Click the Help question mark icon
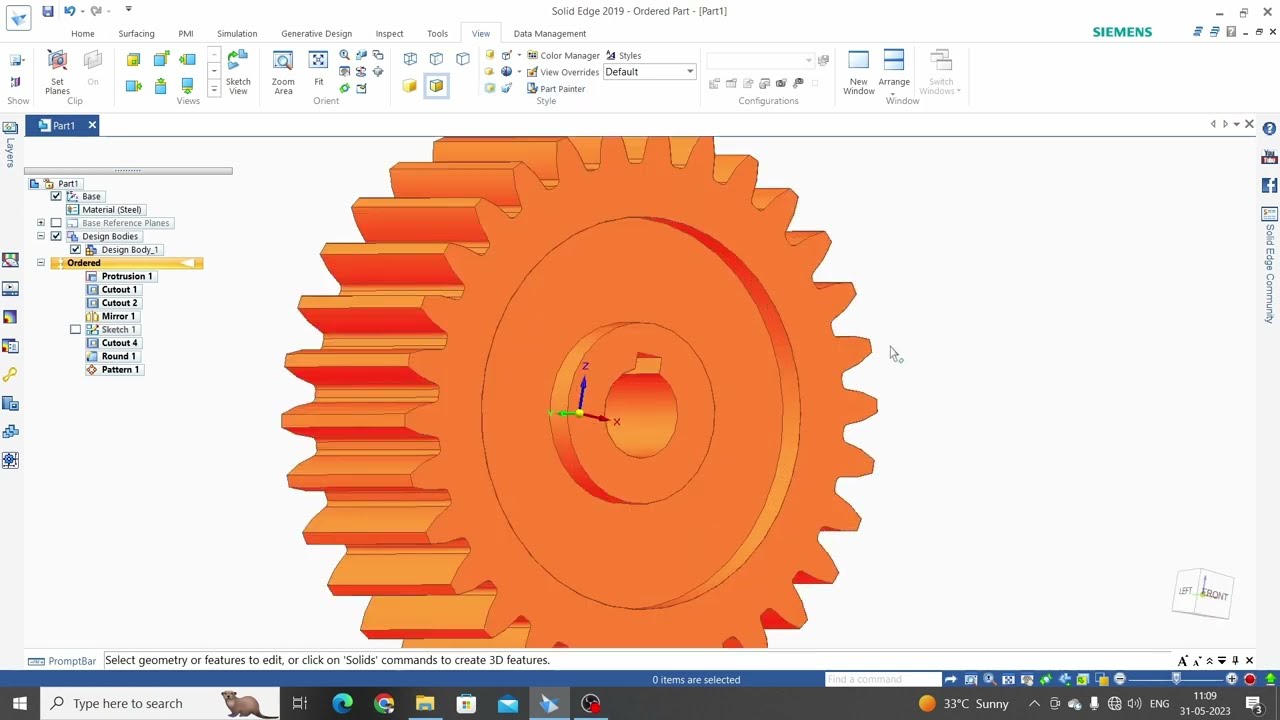The width and height of the screenshot is (1280, 720). (1269, 129)
